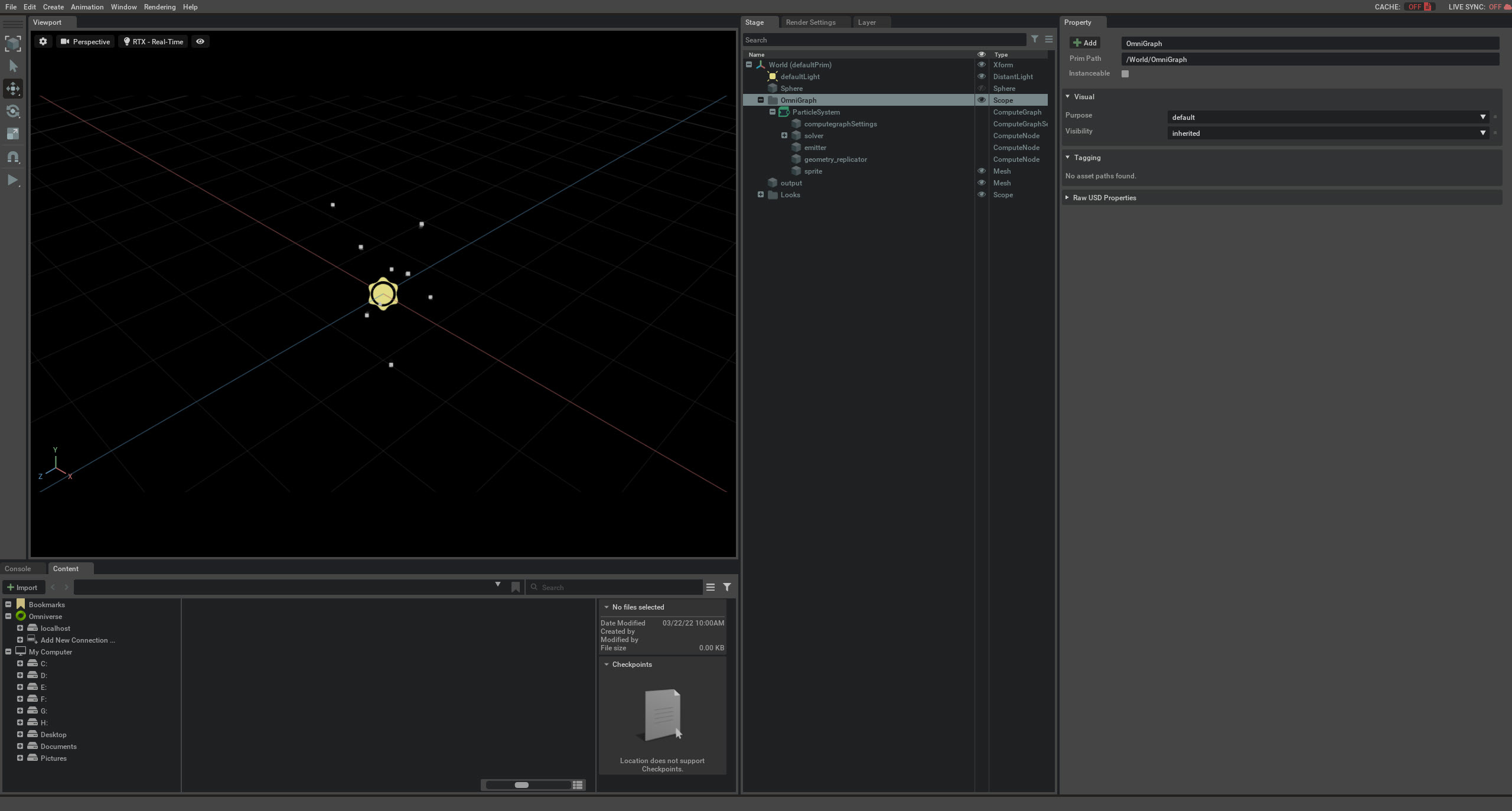Open the Stage options hamburger menu

click(x=1049, y=39)
